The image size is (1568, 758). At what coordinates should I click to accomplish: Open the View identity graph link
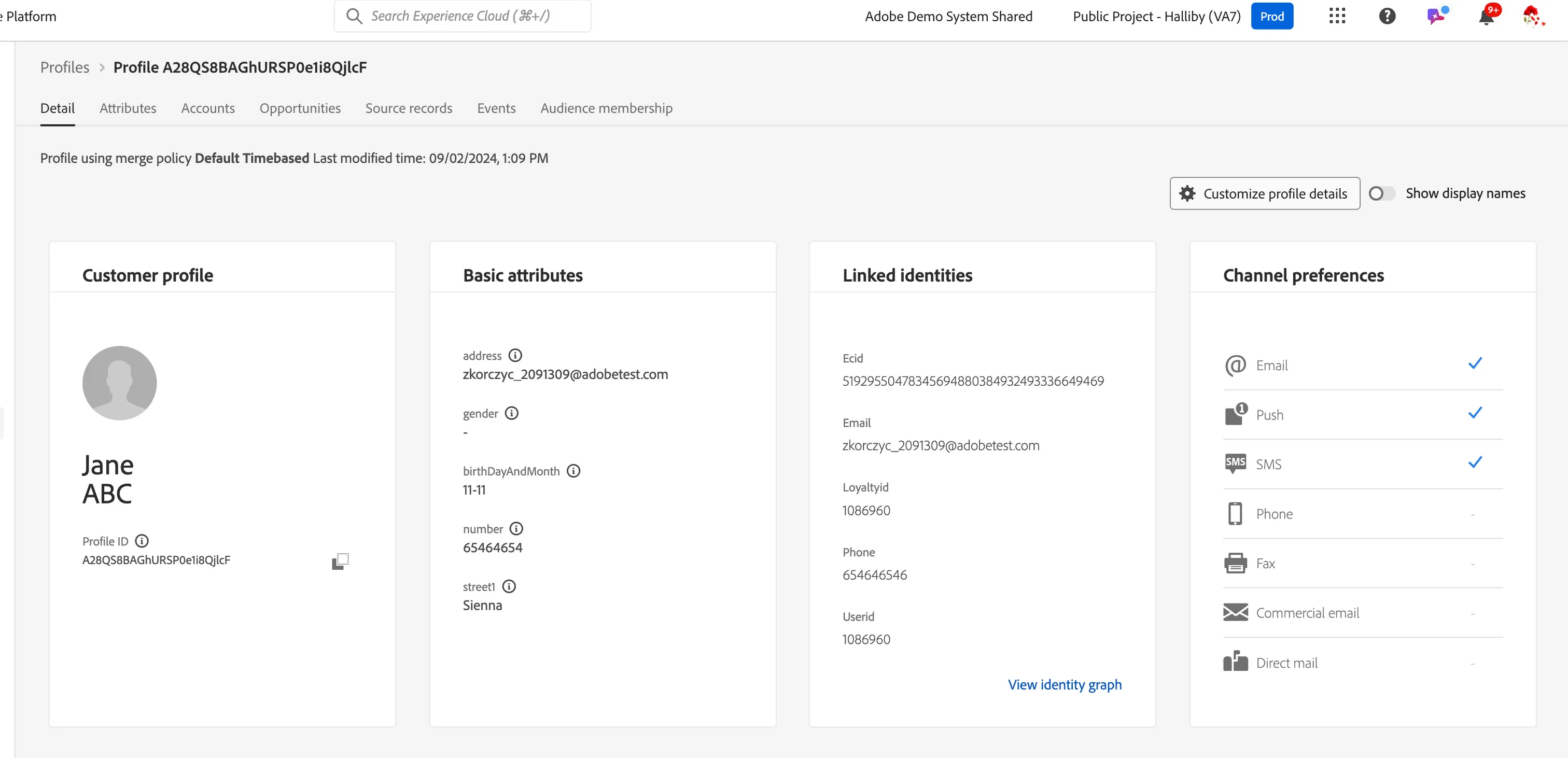click(1065, 684)
